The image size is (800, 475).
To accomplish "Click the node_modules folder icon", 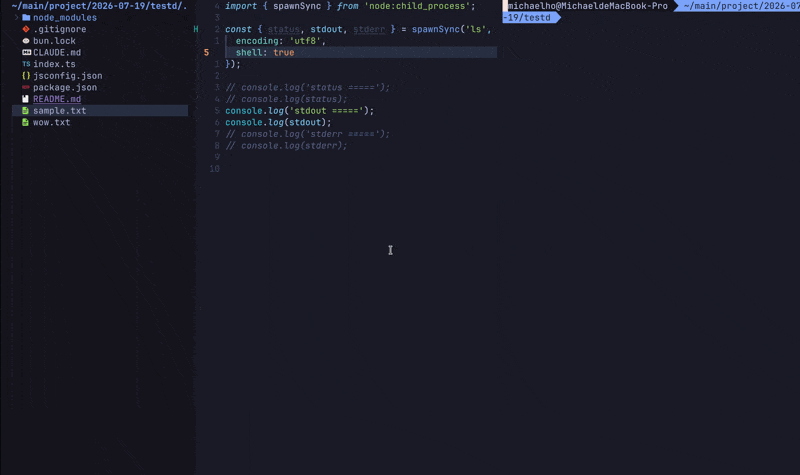I will click(x=26, y=17).
